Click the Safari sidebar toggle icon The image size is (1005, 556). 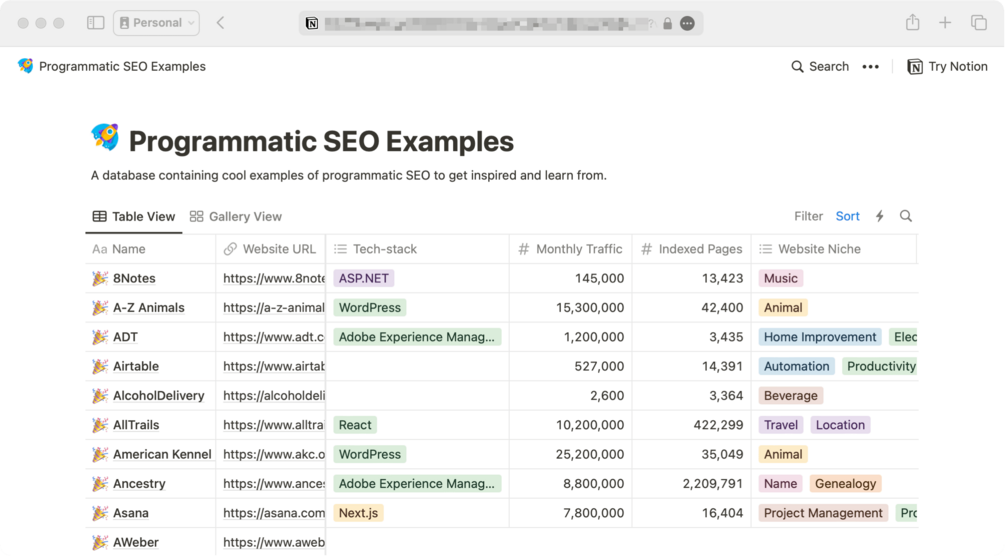click(96, 23)
